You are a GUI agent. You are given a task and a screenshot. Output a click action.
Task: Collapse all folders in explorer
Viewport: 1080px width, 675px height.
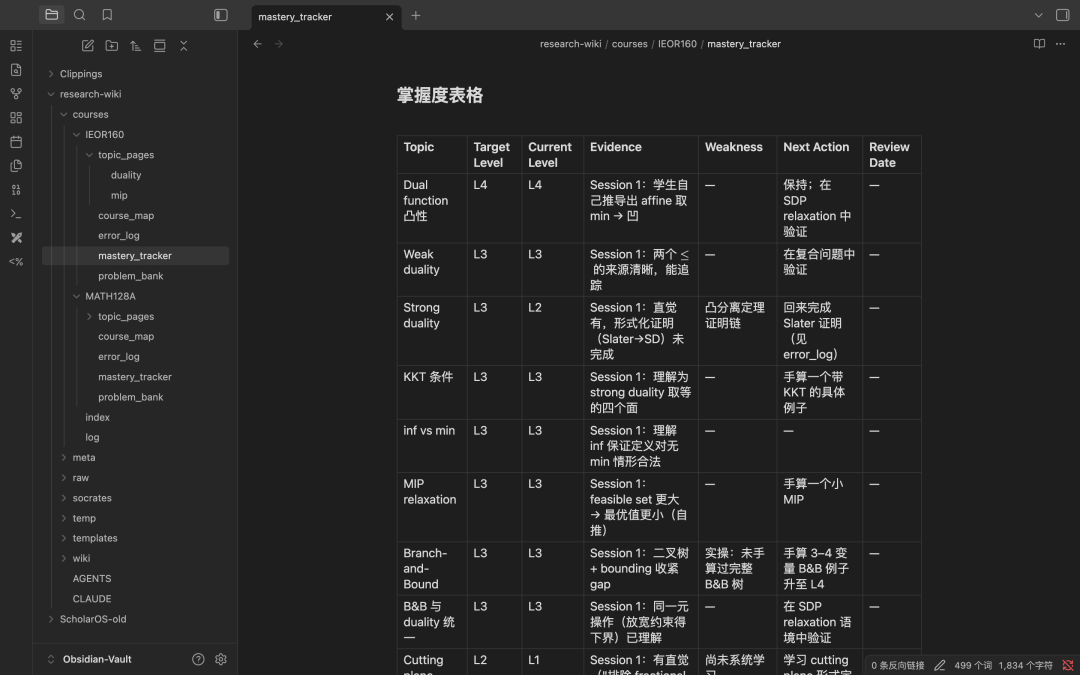click(183, 45)
